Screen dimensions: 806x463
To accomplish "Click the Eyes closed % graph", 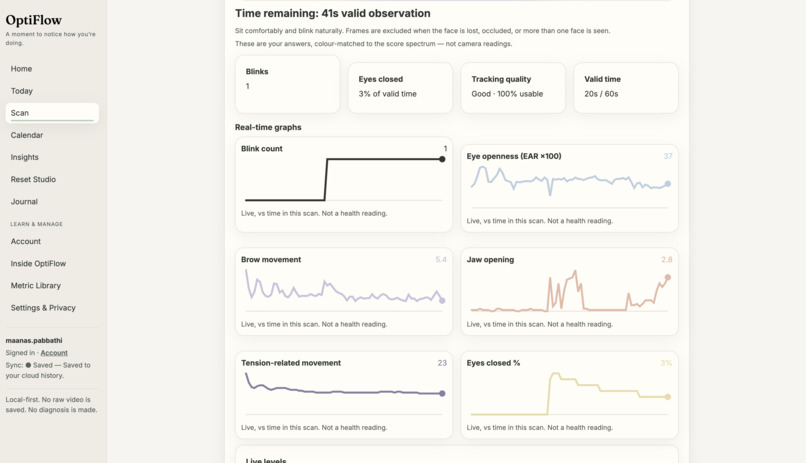I will (x=570, y=395).
